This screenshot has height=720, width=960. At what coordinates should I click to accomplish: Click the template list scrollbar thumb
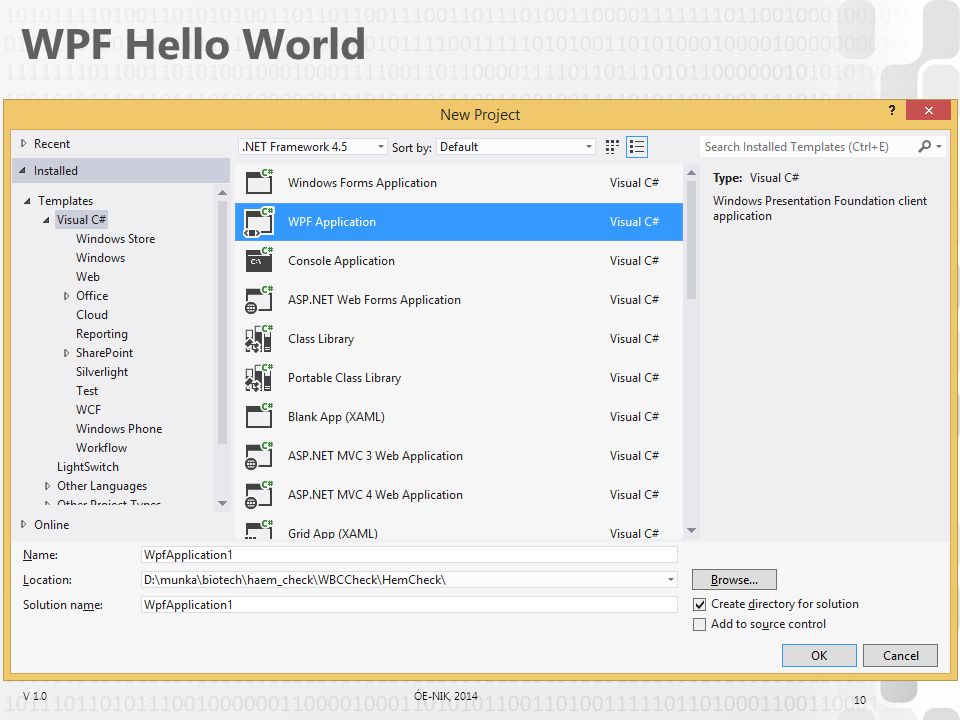pyautogui.click(x=691, y=240)
